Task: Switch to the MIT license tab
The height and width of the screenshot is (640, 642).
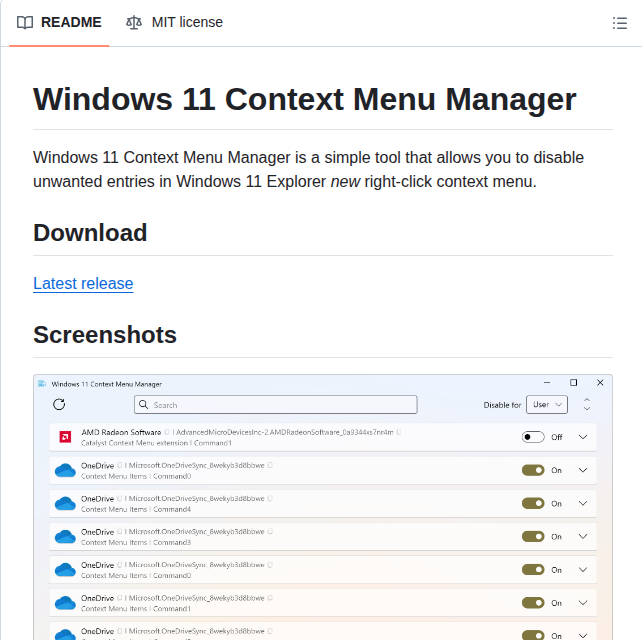Action: pyautogui.click(x=174, y=22)
